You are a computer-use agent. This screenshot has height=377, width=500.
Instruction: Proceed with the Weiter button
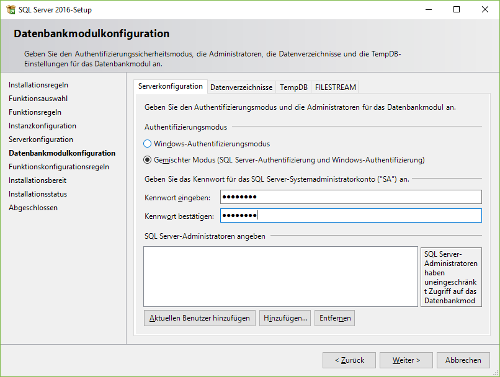click(x=406, y=360)
